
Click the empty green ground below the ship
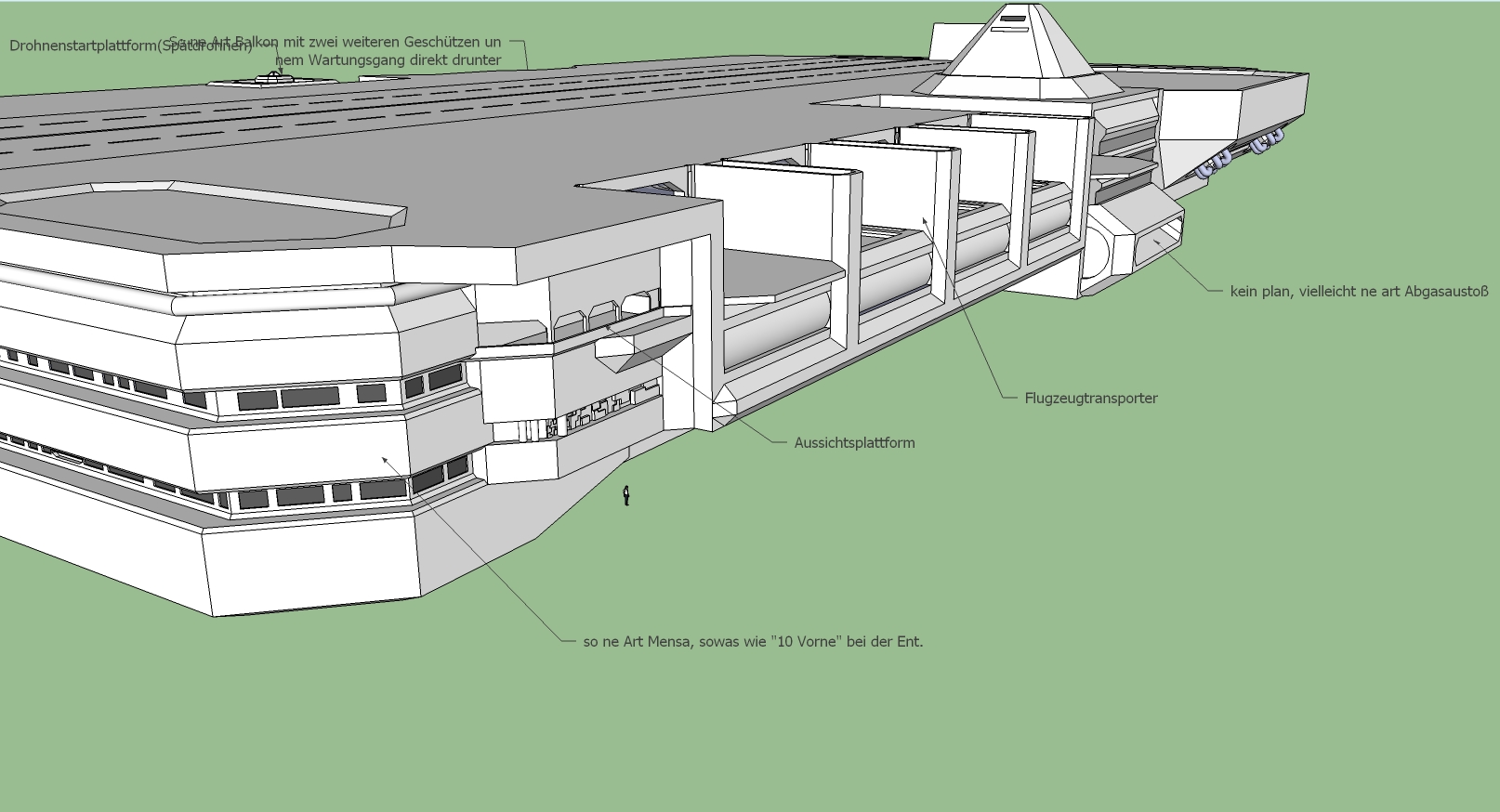[x=929, y=650]
